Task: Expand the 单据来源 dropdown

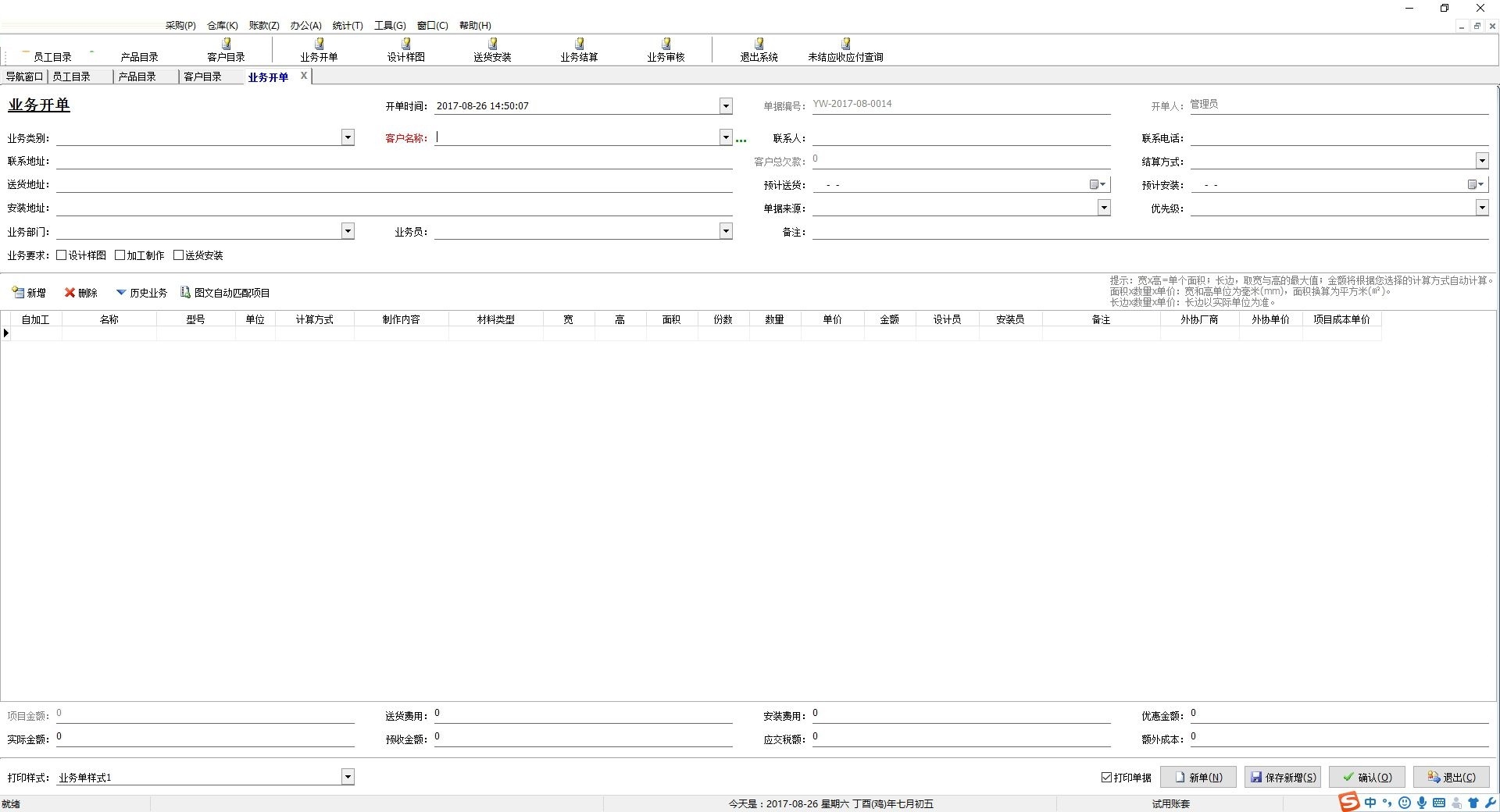Action: [1104, 208]
